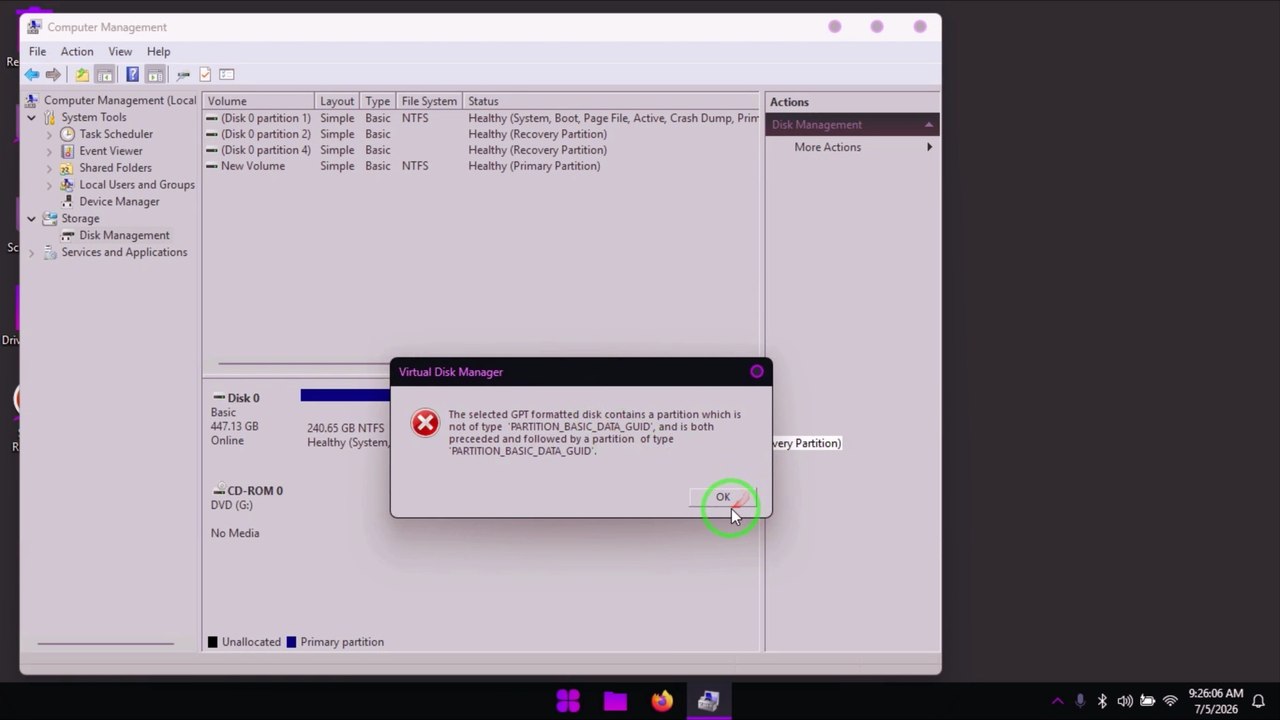Collapse the Storage node
1280x720 pixels.
31,218
